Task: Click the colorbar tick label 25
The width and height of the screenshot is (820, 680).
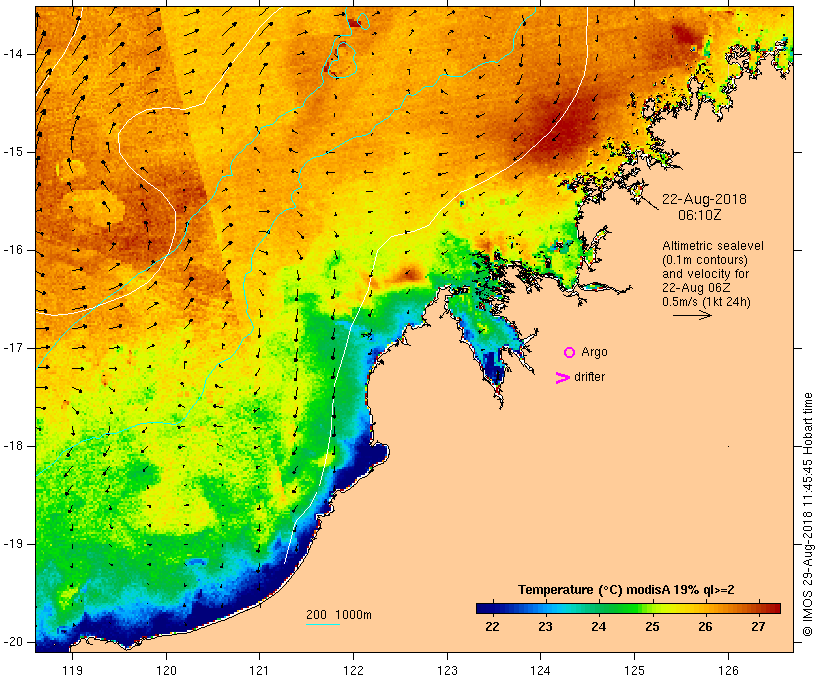Action: click(x=652, y=627)
